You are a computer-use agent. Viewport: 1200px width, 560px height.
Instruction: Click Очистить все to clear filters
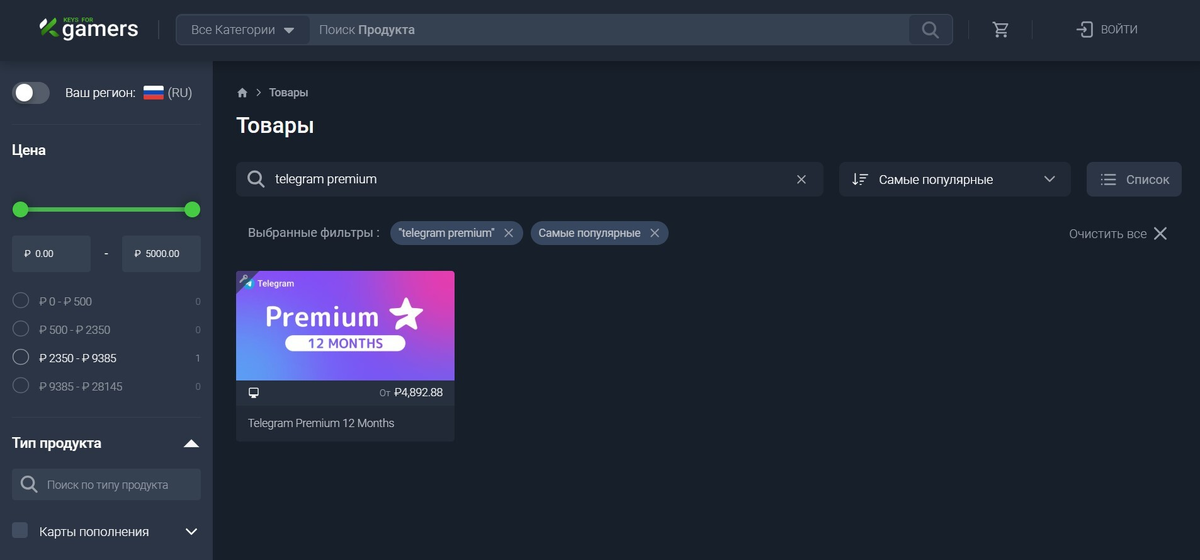(1118, 233)
